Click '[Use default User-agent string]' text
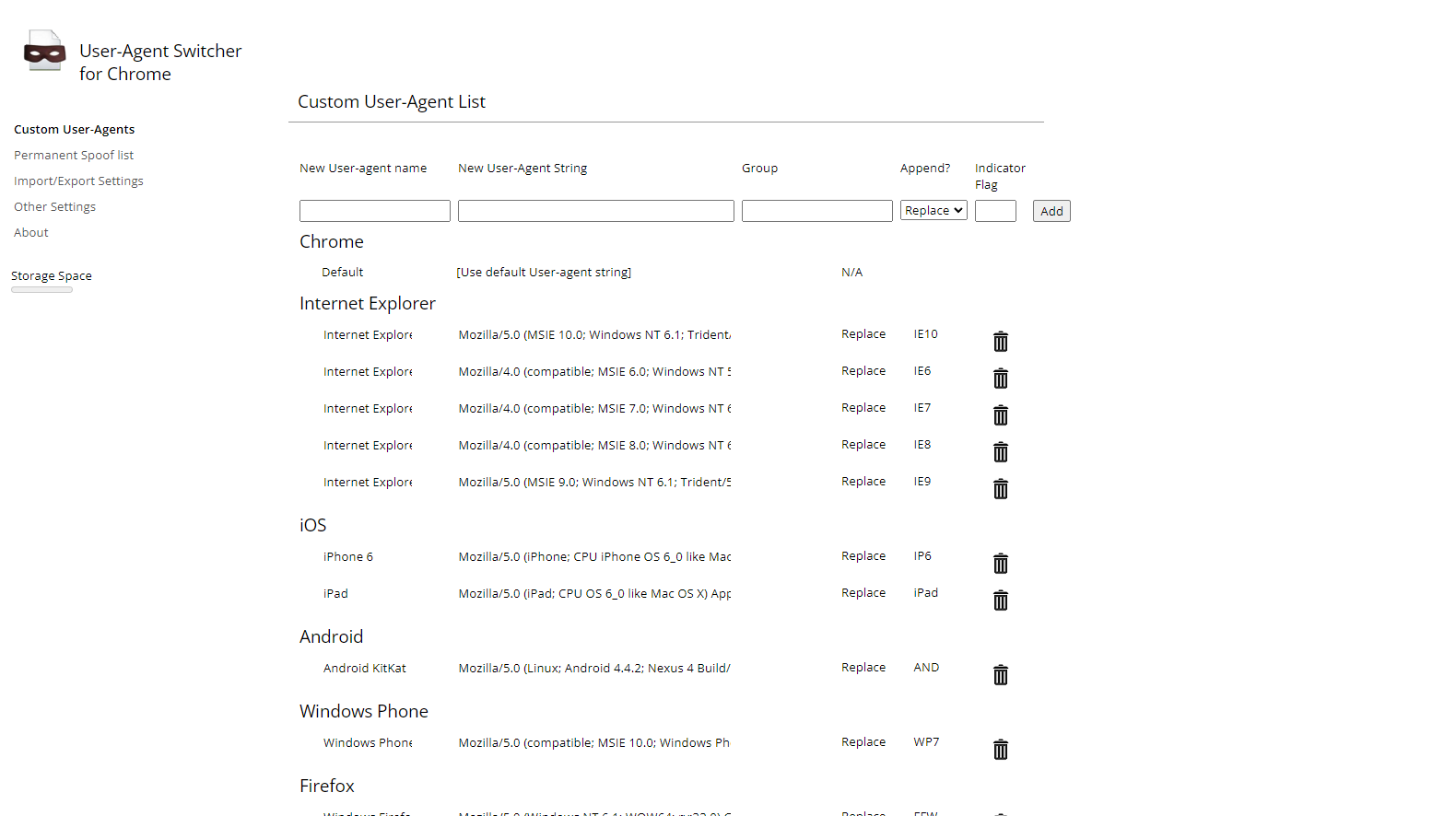This screenshot has width=1456, height=816. (x=544, y=273)
